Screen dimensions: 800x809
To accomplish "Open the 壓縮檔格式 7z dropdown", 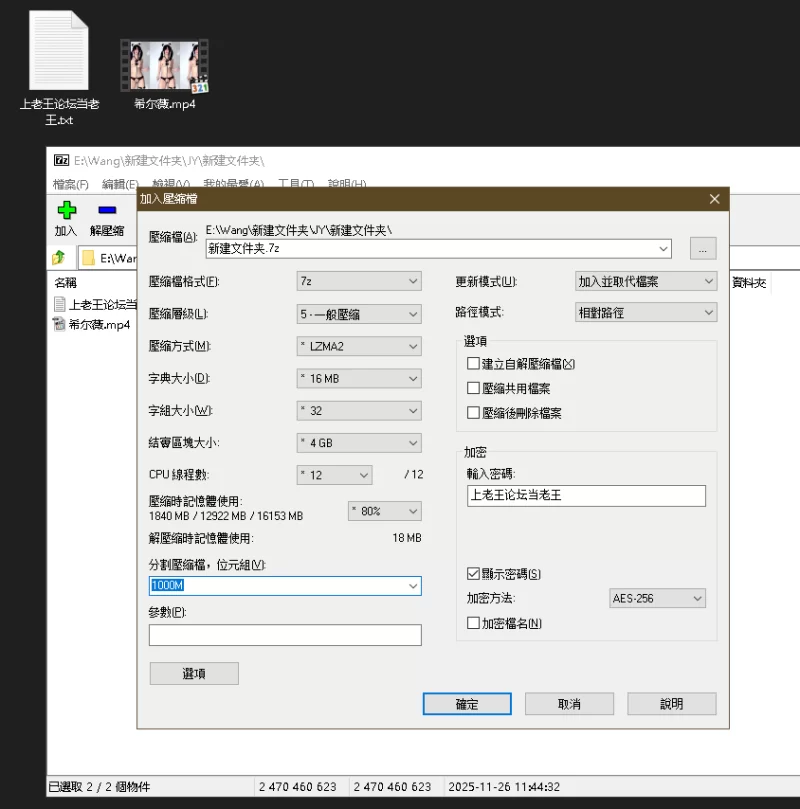I will 359,282.
